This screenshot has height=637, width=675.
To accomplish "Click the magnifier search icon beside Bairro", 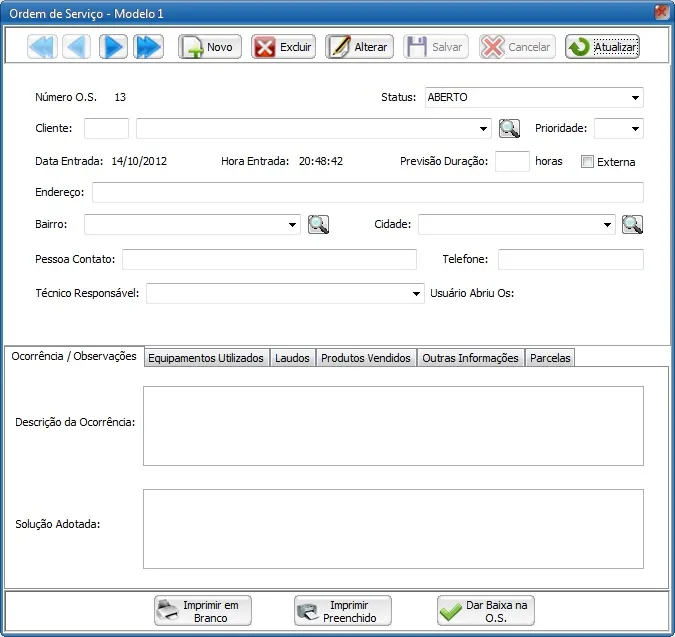I will point(319,224).
